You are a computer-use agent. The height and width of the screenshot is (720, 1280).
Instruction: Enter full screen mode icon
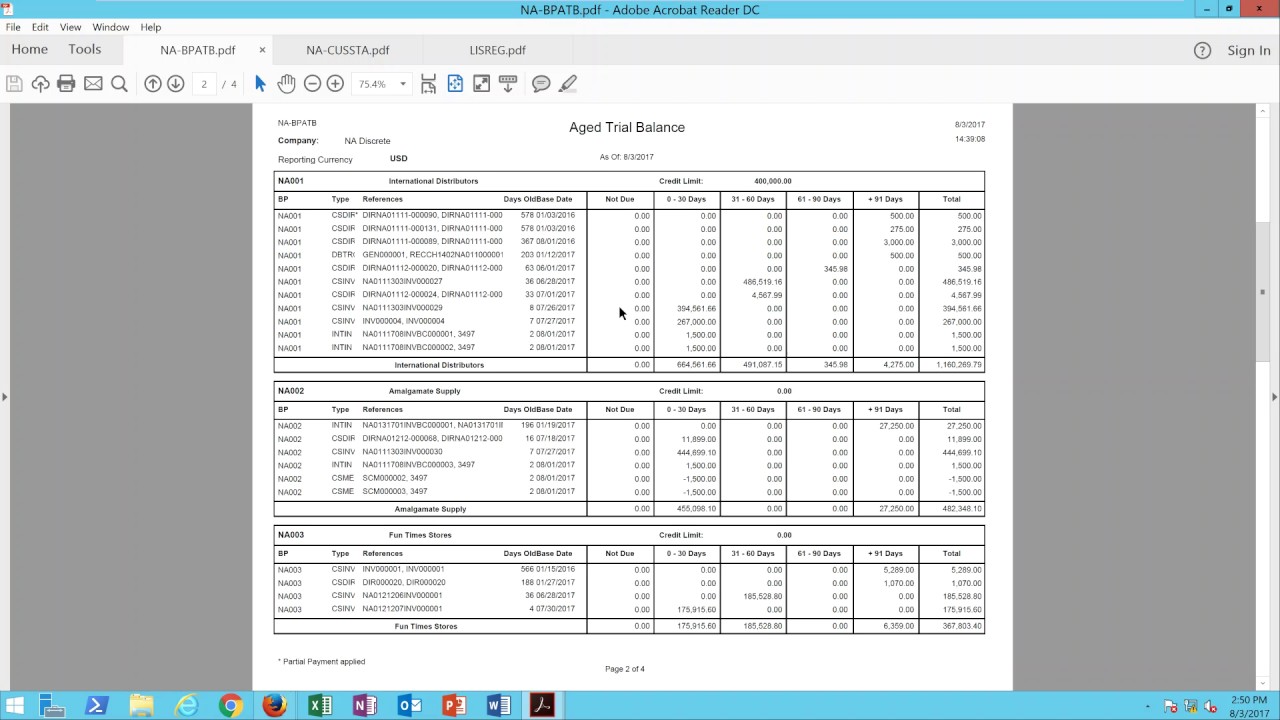(481, 84)
